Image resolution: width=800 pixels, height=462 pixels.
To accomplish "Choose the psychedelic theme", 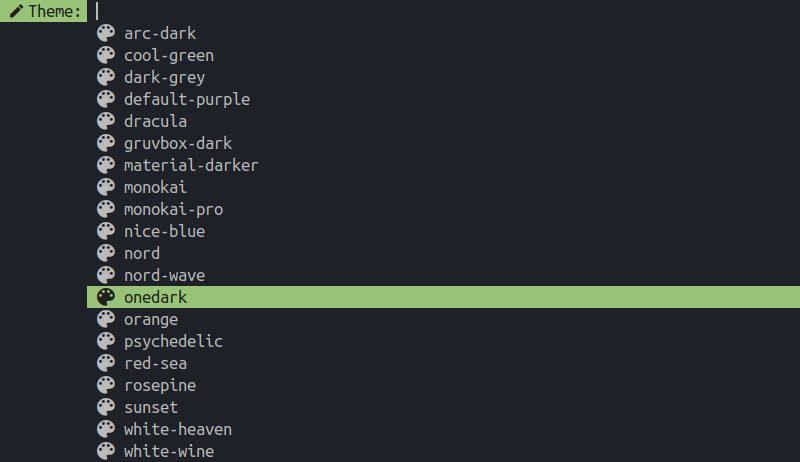I will pyautogui.click(x=443, y=341).
